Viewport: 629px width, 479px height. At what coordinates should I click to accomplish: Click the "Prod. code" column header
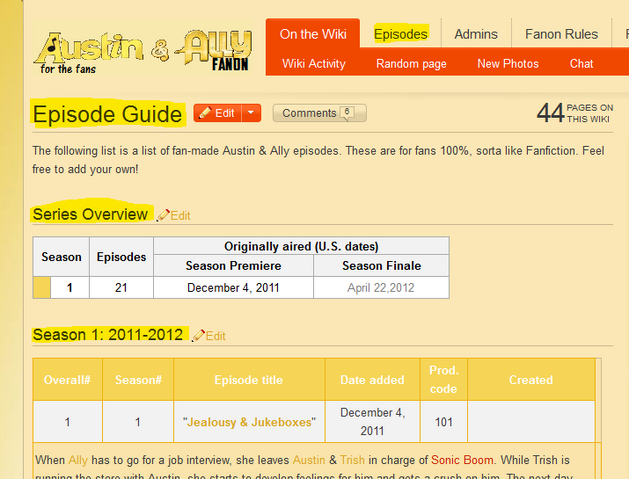pyautogui.click(x=443, y=380)
